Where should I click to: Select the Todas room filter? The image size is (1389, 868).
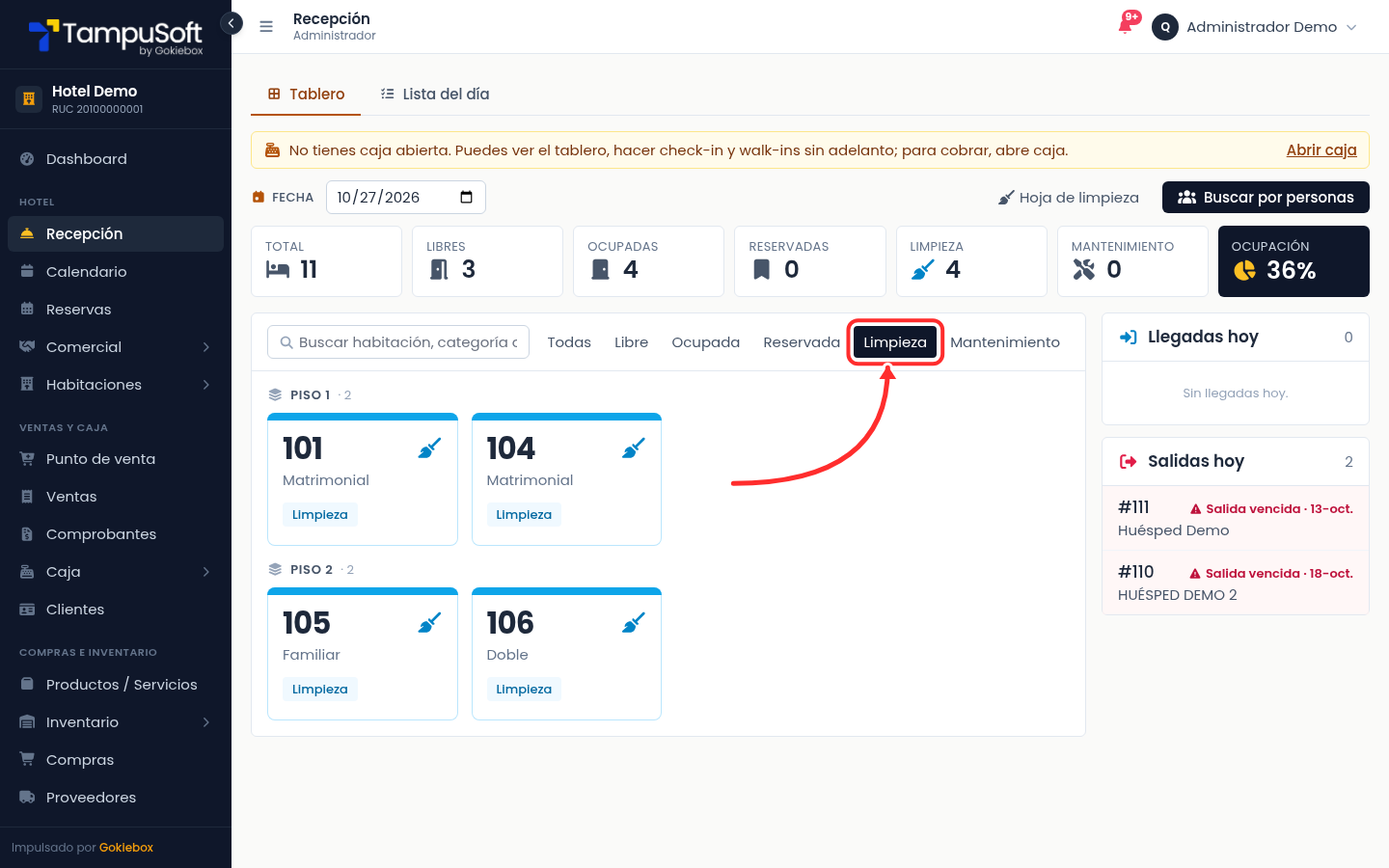pyautogui.click(x=569, y=342)
